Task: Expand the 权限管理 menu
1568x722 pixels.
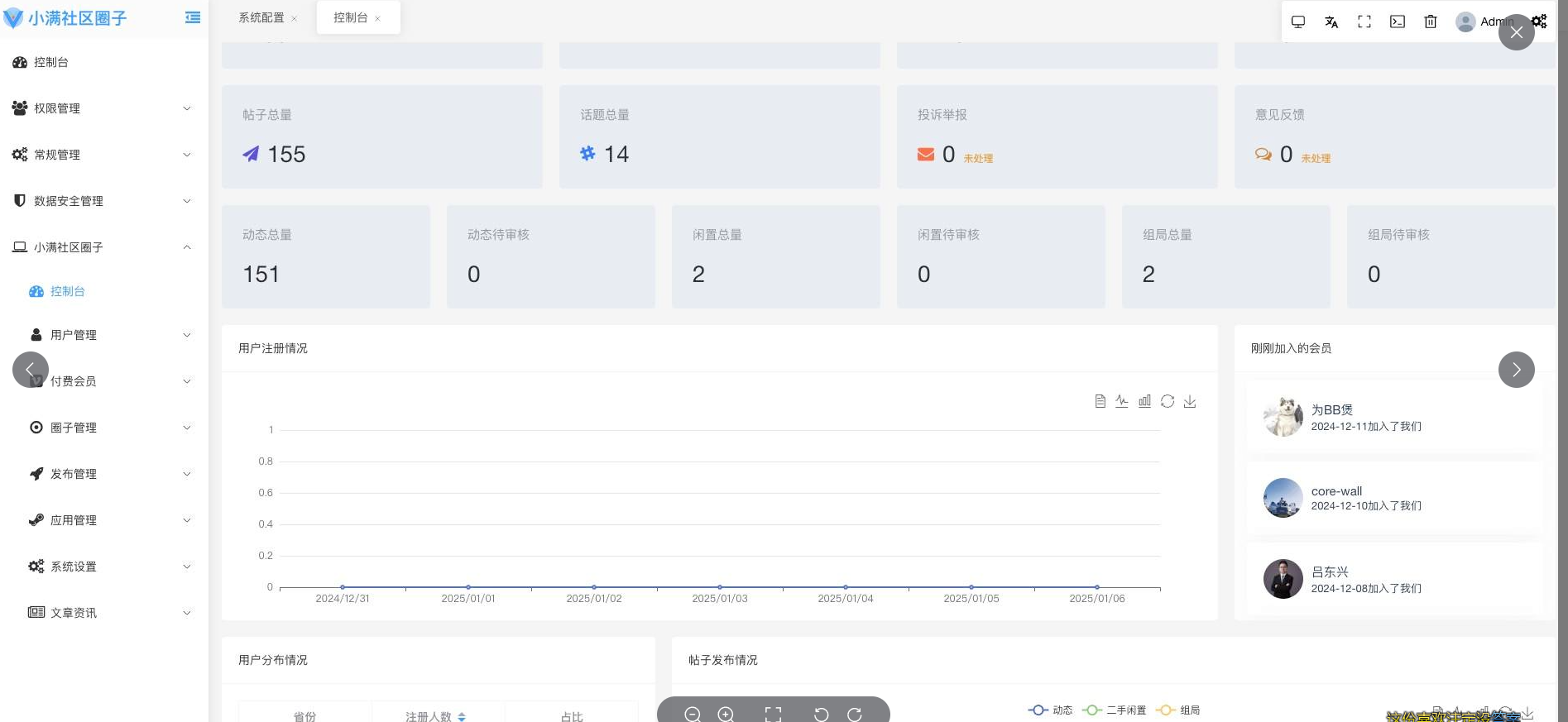Action: [103, 108]
